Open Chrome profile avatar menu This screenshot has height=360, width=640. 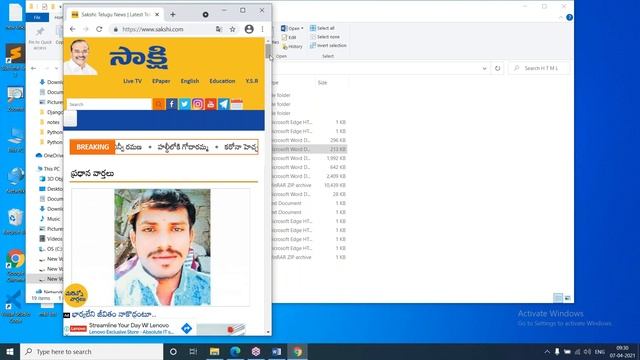(249, 29)
